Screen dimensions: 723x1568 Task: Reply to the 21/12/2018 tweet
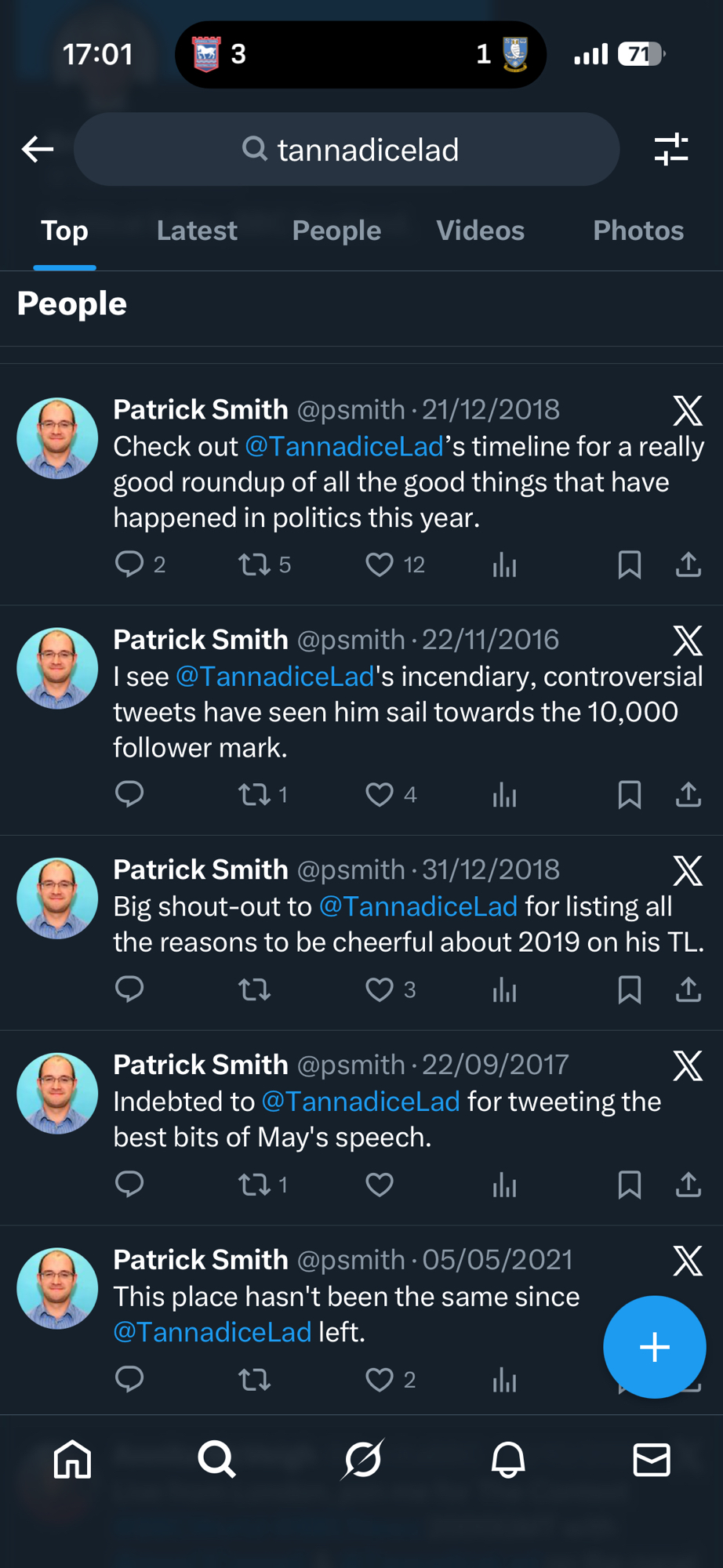click(x=129, y=564)
